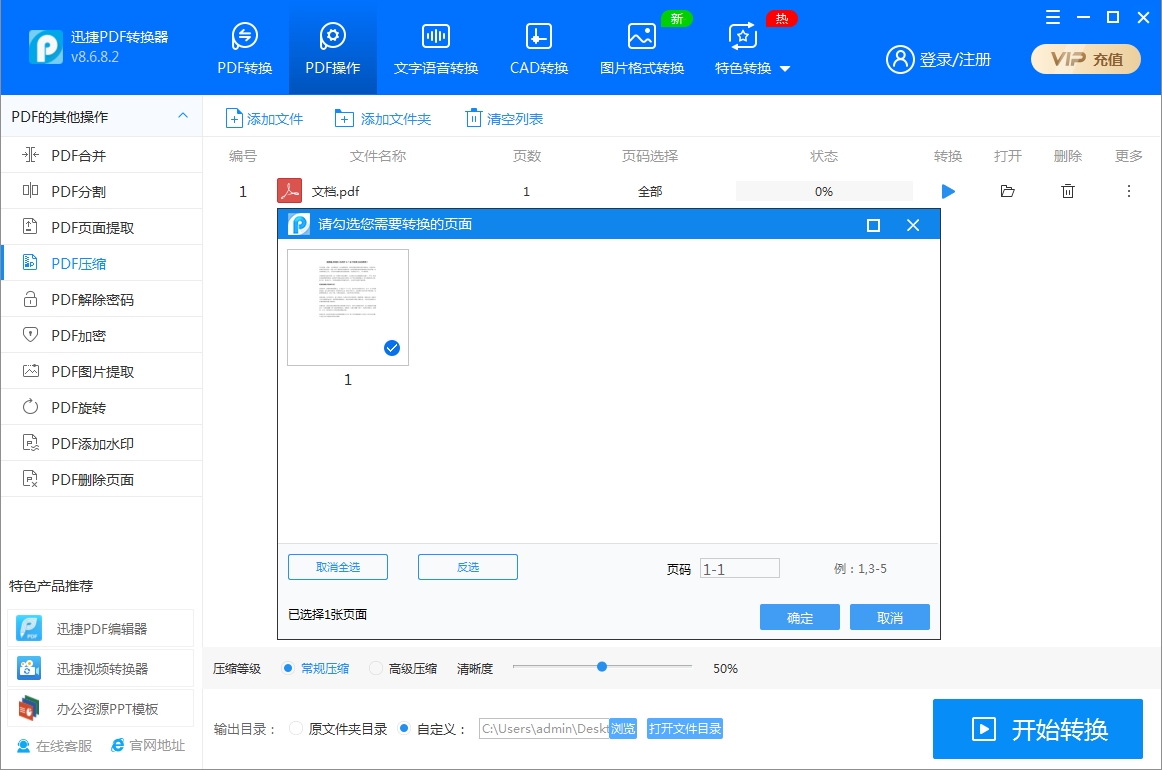Switch to the PDF操作 tab
Image resolution: width=1162 pixels, height=770 pixels.
pos(333,49)
